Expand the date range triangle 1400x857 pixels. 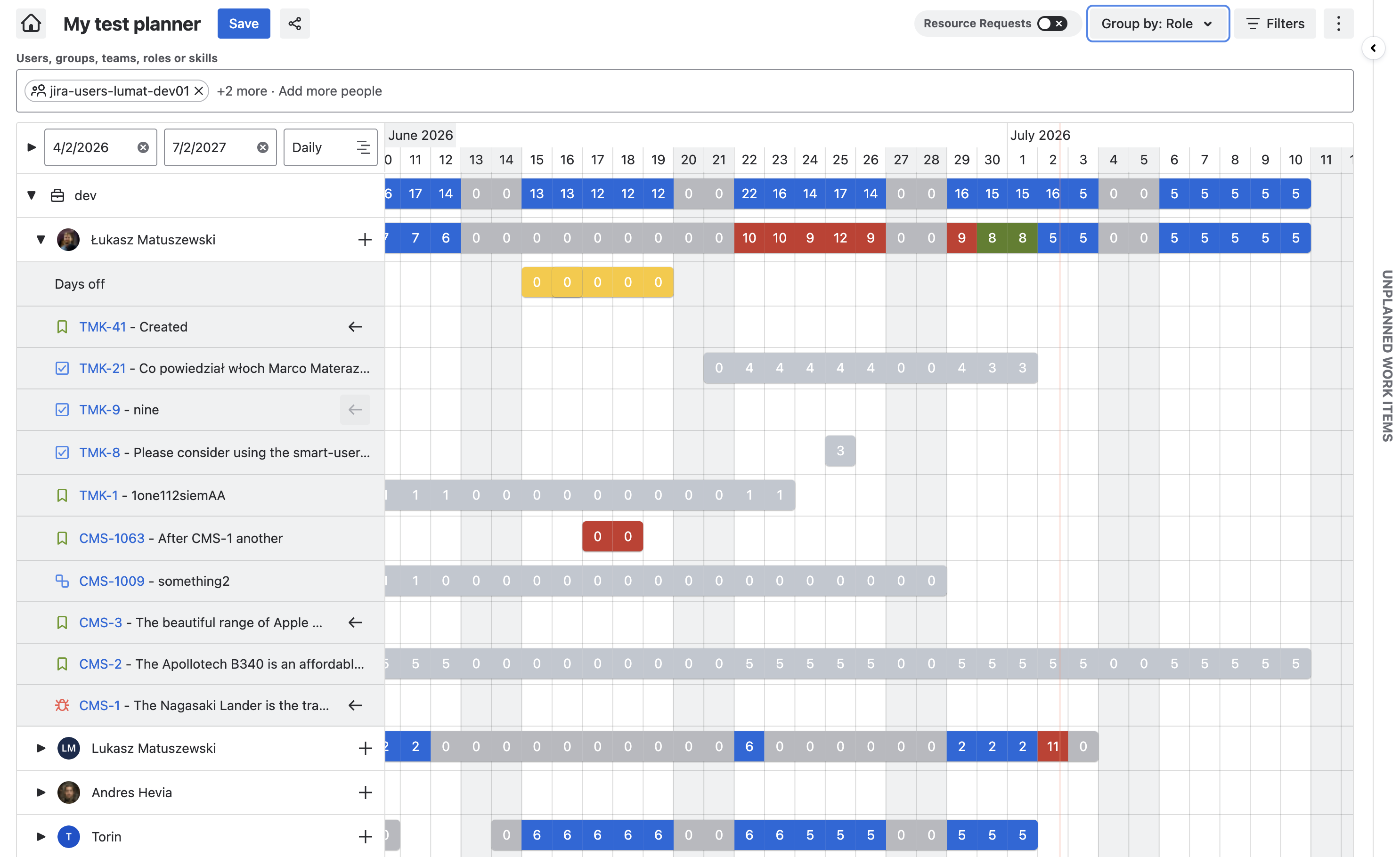click(31, 148)
